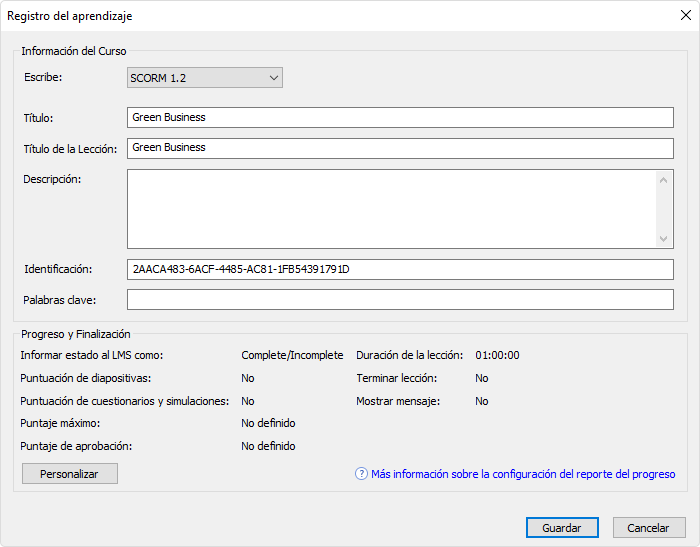Screen dimensions: 700x547
Task: Click the Puntuación de cuestionarios y simulaciones label
Action: (x=125, y=401)
